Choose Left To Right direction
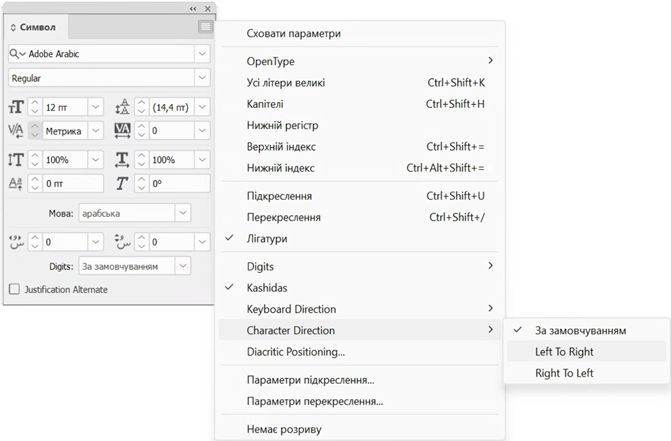The height and width of the screenshot is (441, 671). click(586, 352)
